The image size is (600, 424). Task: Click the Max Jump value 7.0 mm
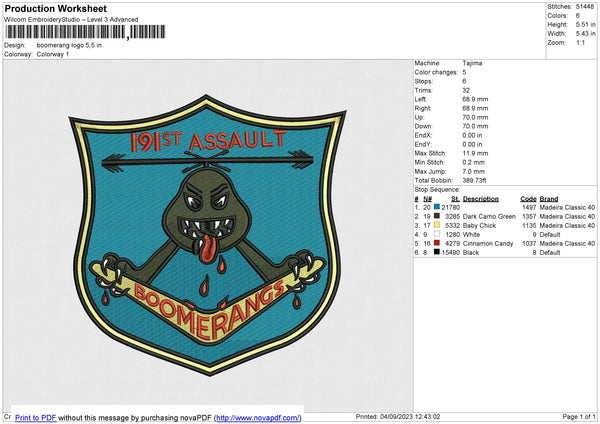click(x=474, y=171)
